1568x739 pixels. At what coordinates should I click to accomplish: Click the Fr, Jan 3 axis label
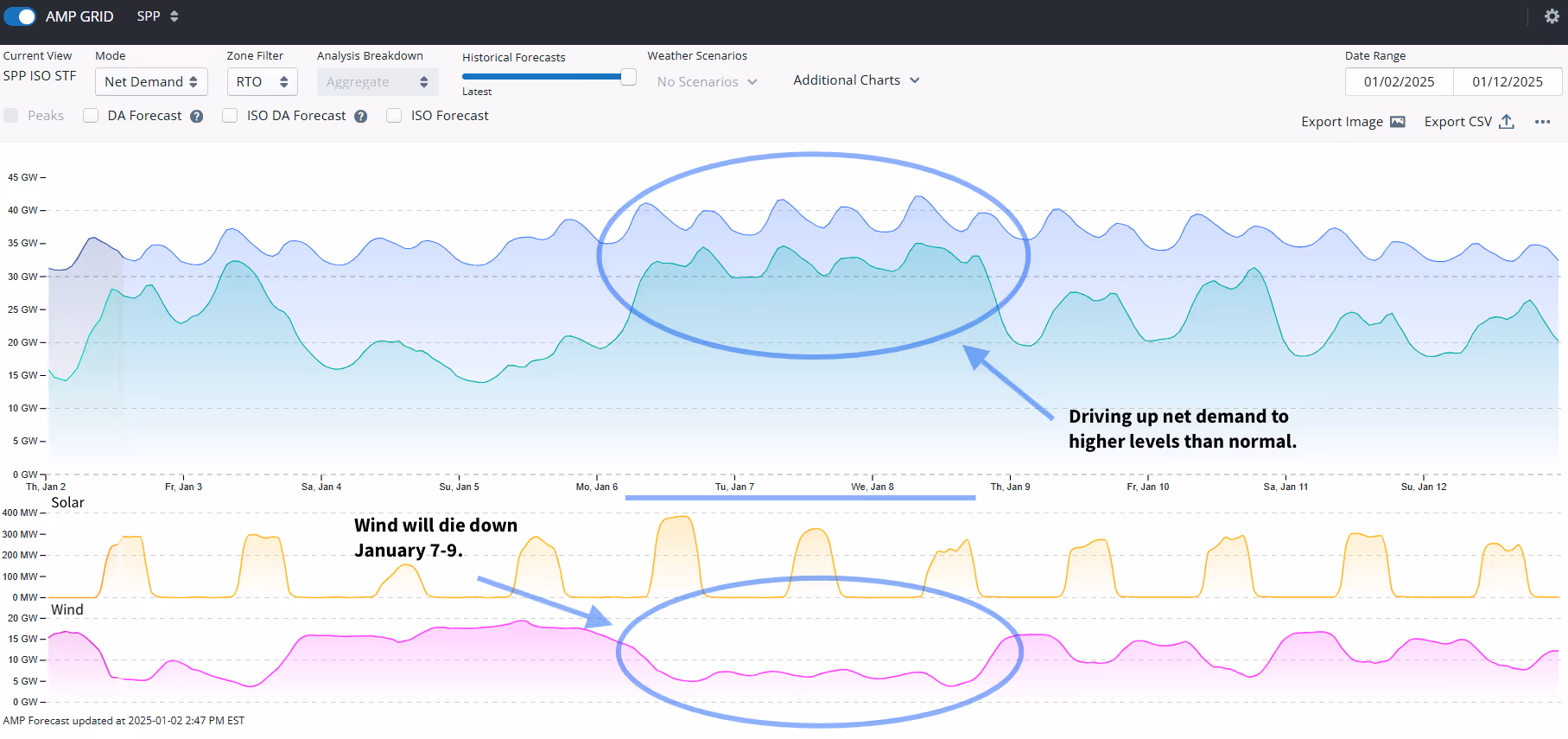pyautogui.click(x=183, y=487)
